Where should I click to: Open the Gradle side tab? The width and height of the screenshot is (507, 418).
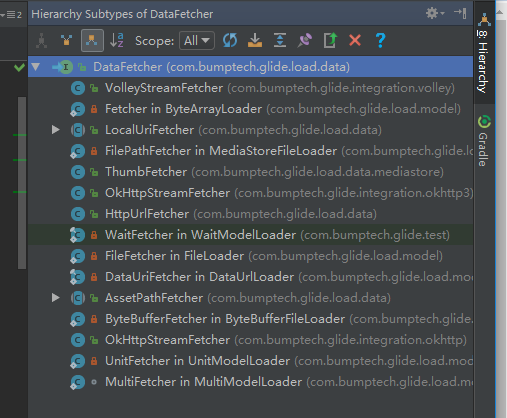[484, 141]
